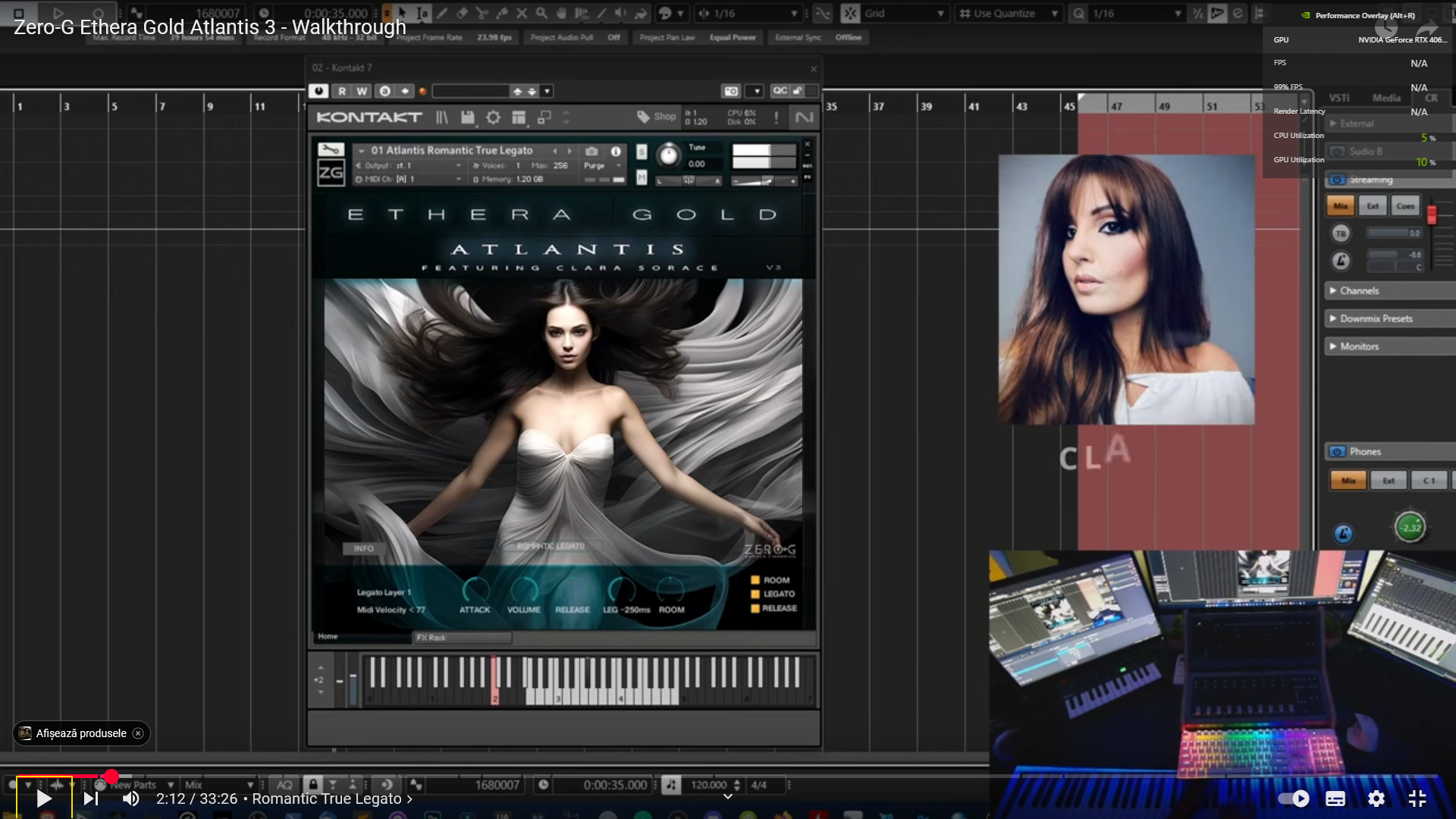Toggle RELEASE checkbox

pos(755,608)
